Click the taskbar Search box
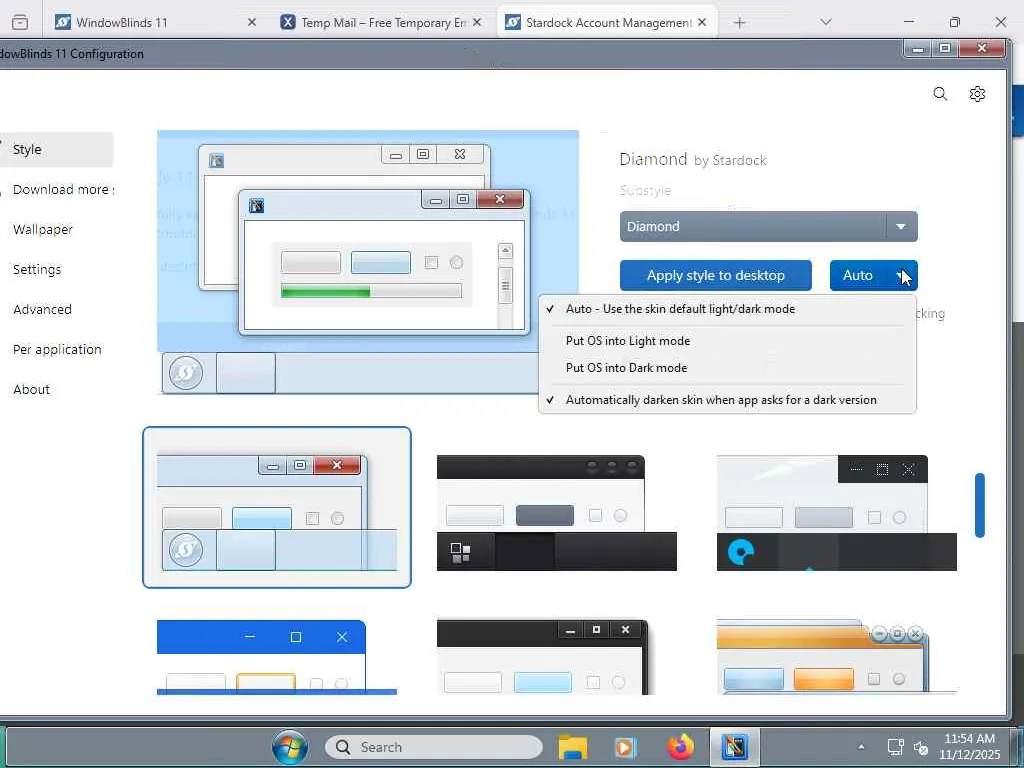Viewport: 1024px width, 768px height. click(x=434, y=747)
